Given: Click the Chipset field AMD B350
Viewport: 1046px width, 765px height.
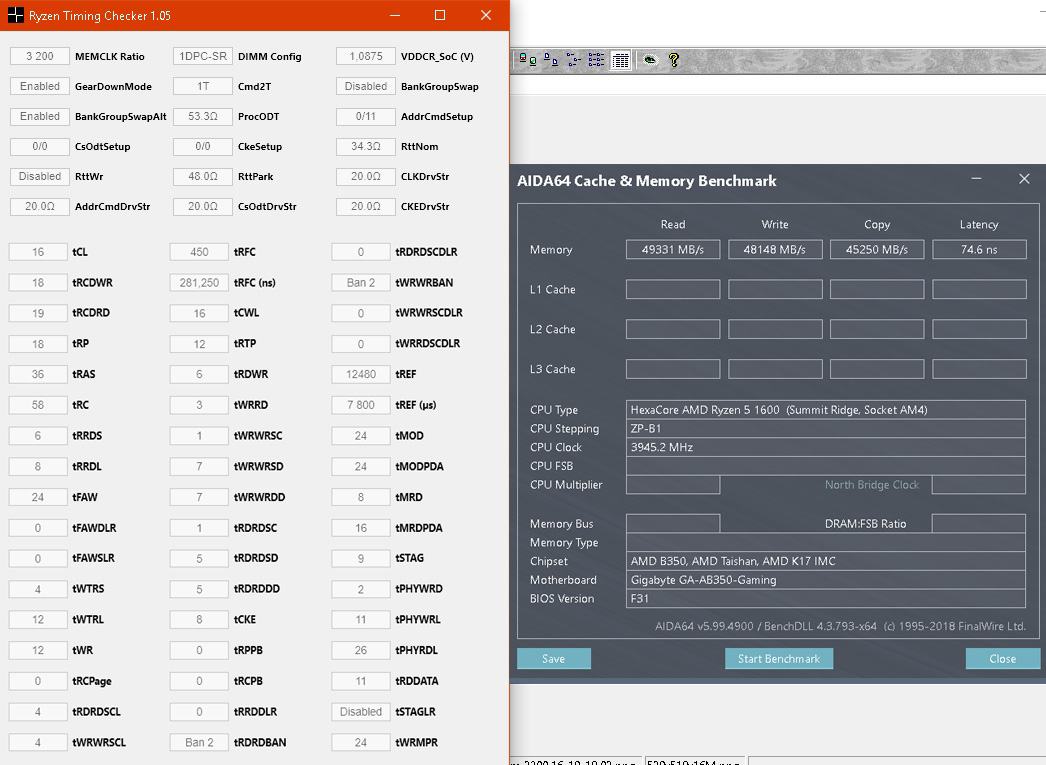Looking at the screenshot, I should pos(825,561).
